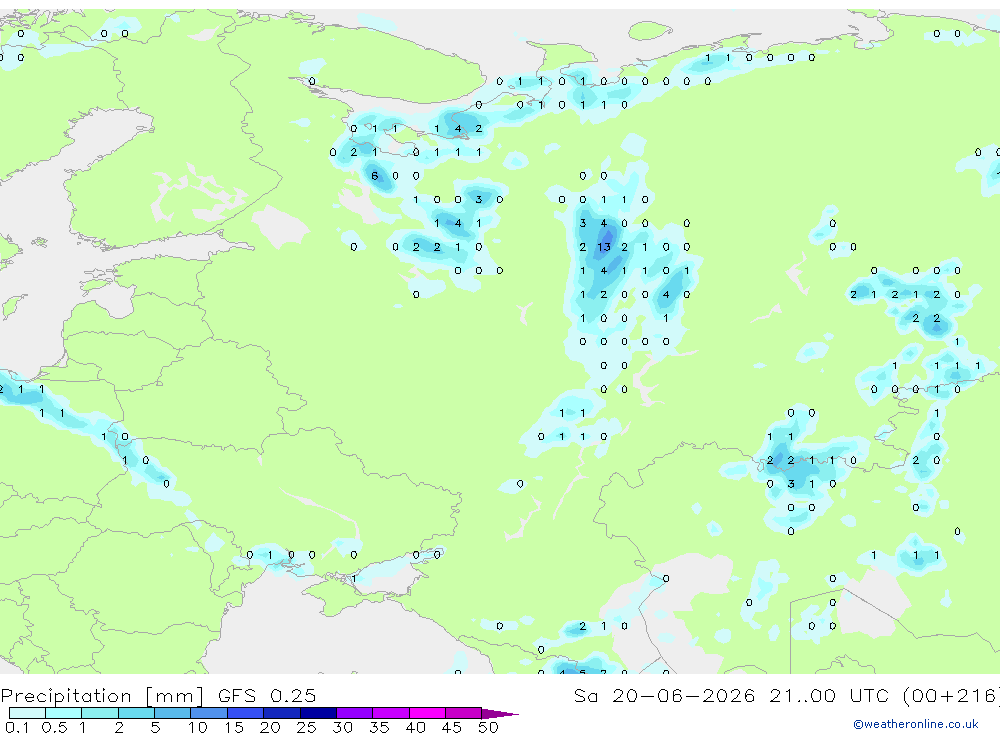
Task: Select the legend label "25"
Action: [x=306, y=727]
